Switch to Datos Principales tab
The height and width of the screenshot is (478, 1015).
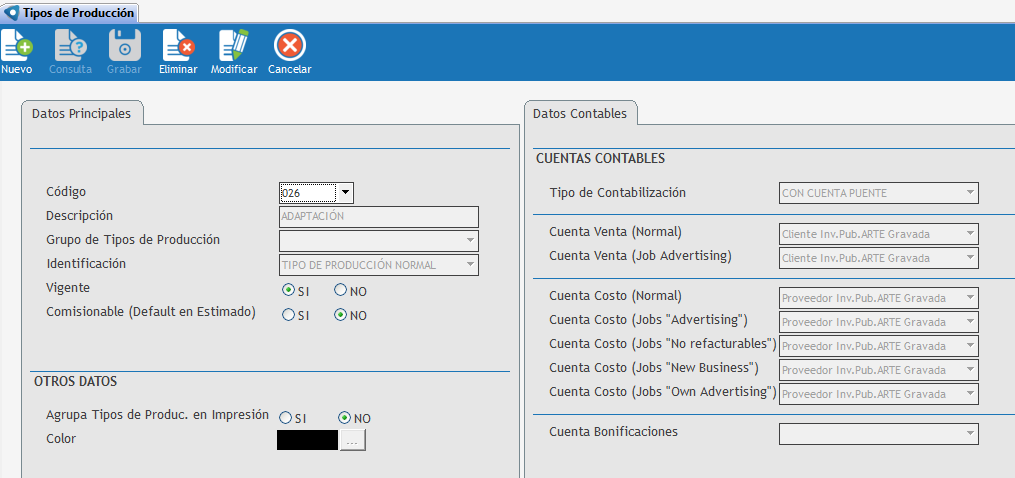(81, 114)
